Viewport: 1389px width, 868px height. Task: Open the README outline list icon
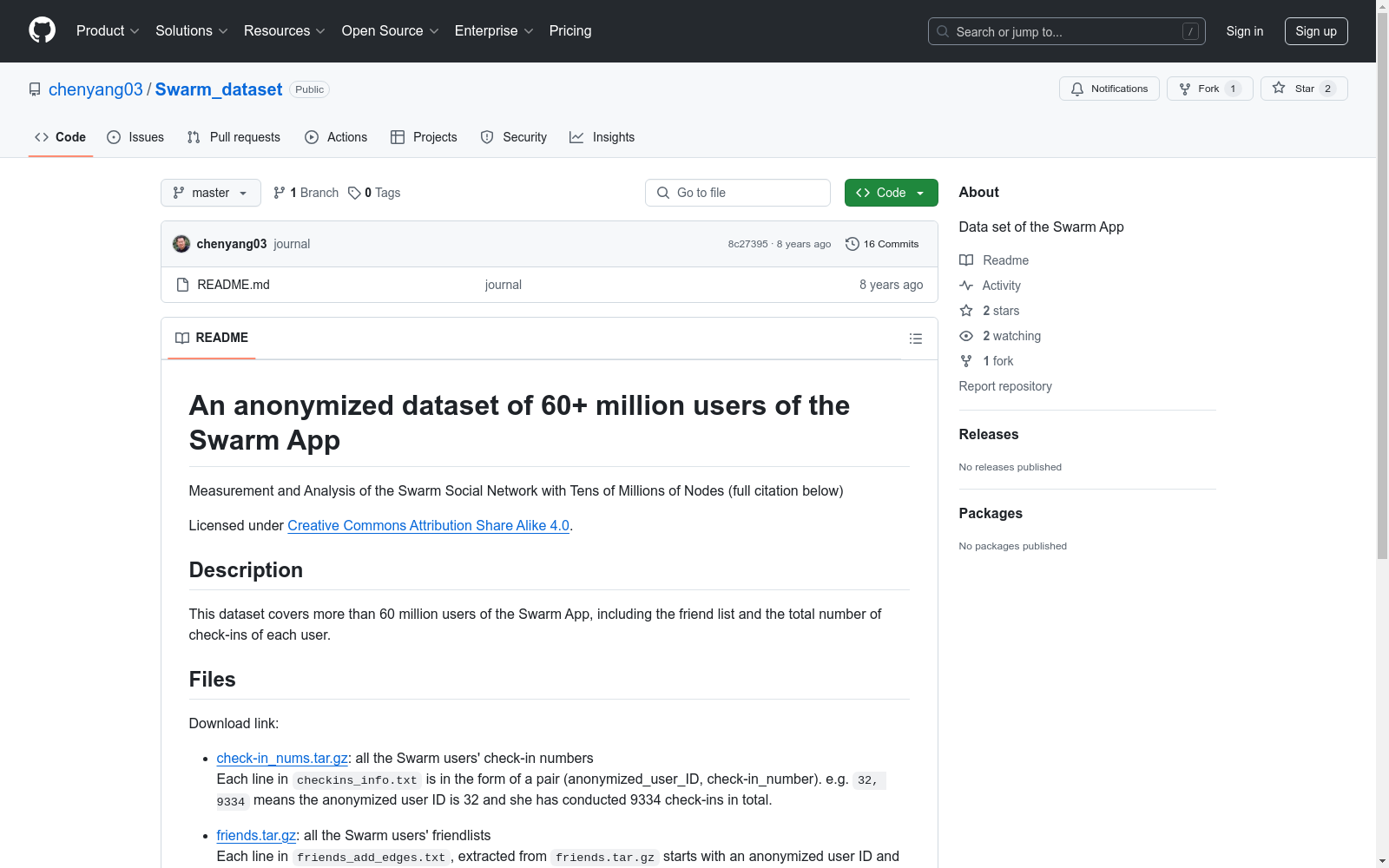click(916, 339)
